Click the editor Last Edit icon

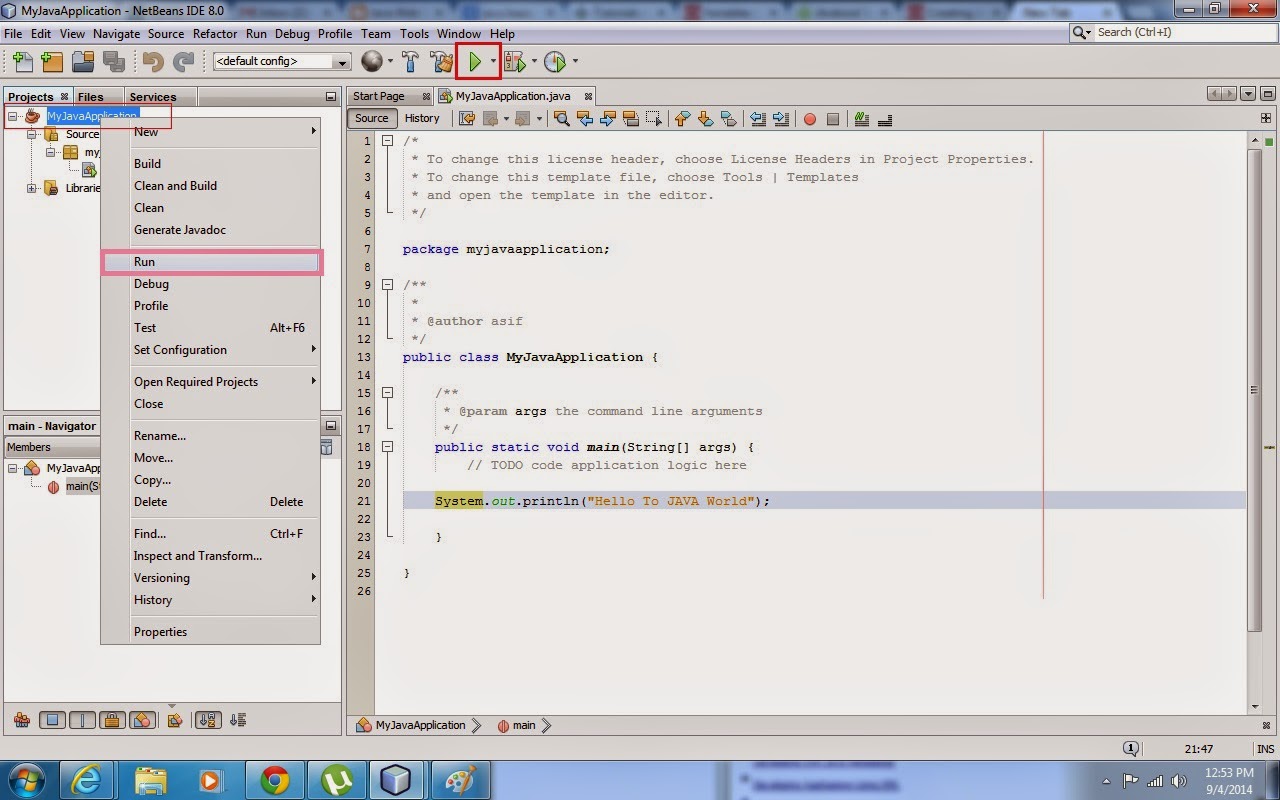point(466,118)
